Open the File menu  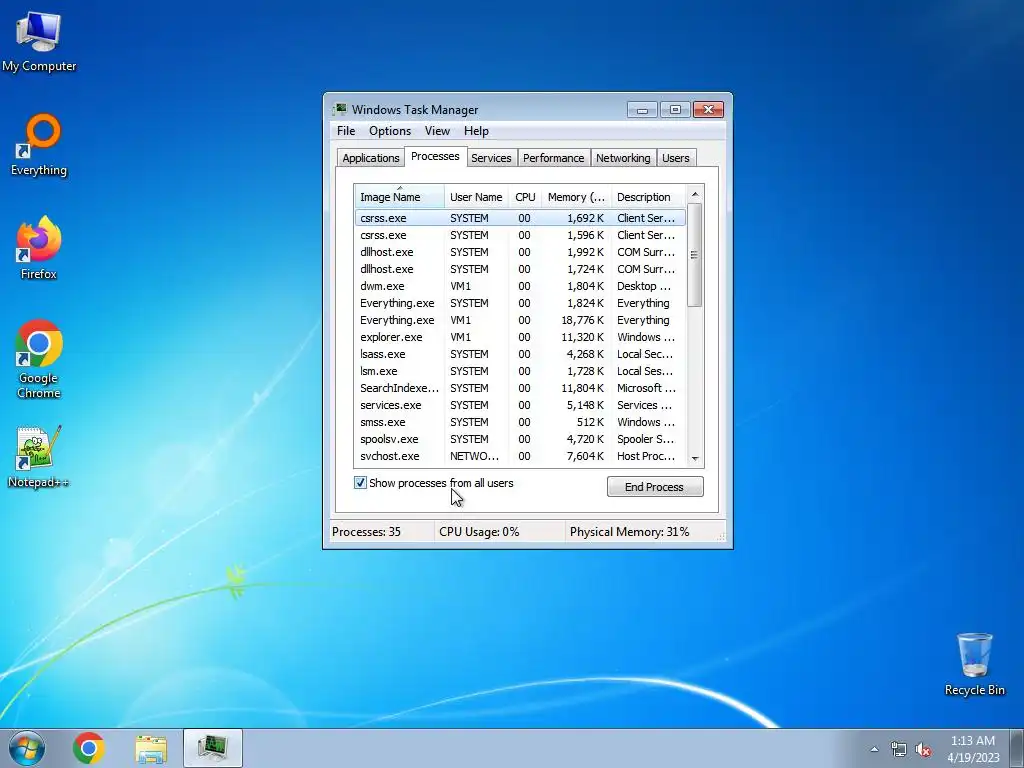346,131
